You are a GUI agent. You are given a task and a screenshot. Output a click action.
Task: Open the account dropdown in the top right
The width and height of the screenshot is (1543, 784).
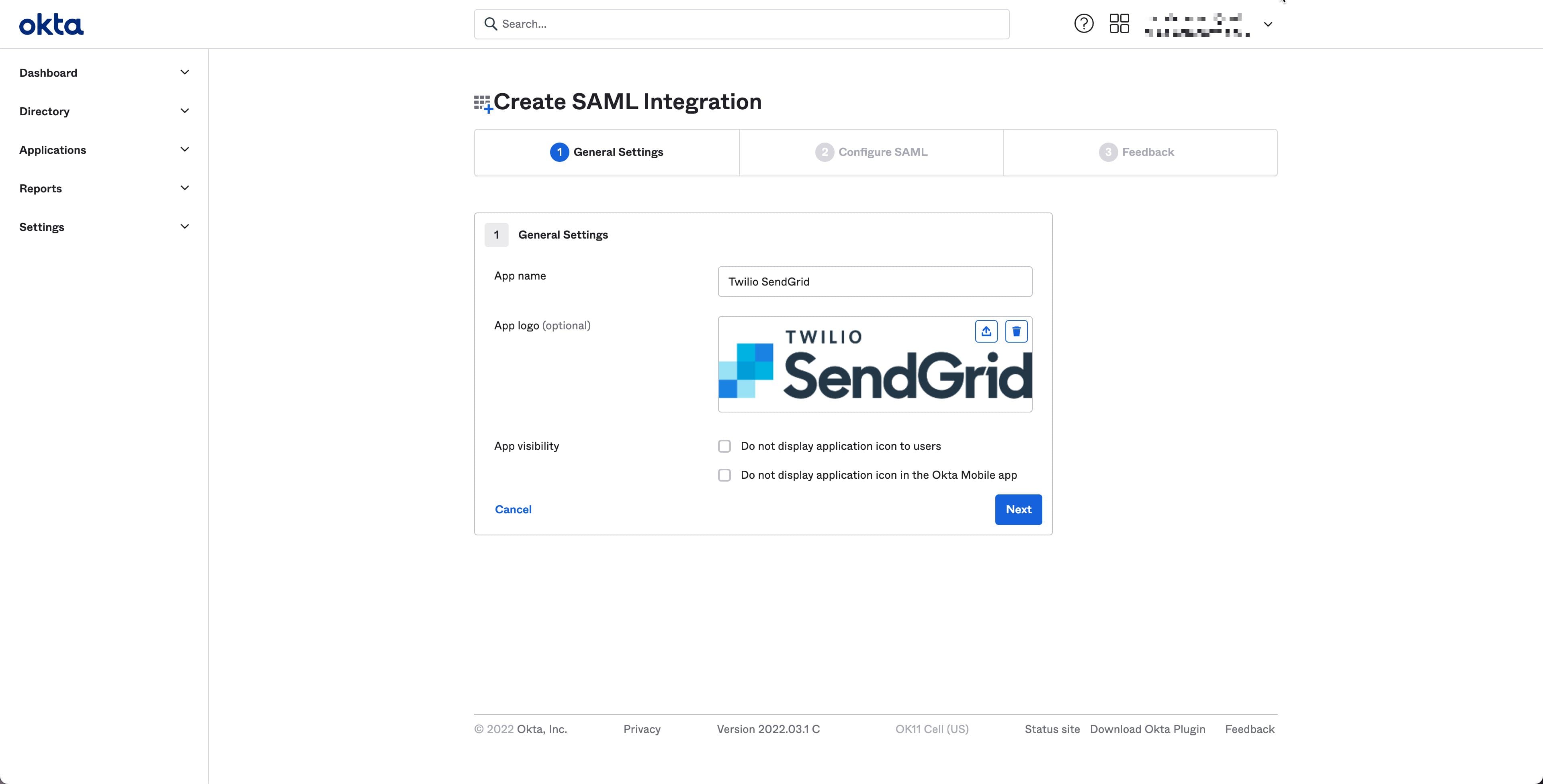pyautogui.click(x=1268, y=24)
